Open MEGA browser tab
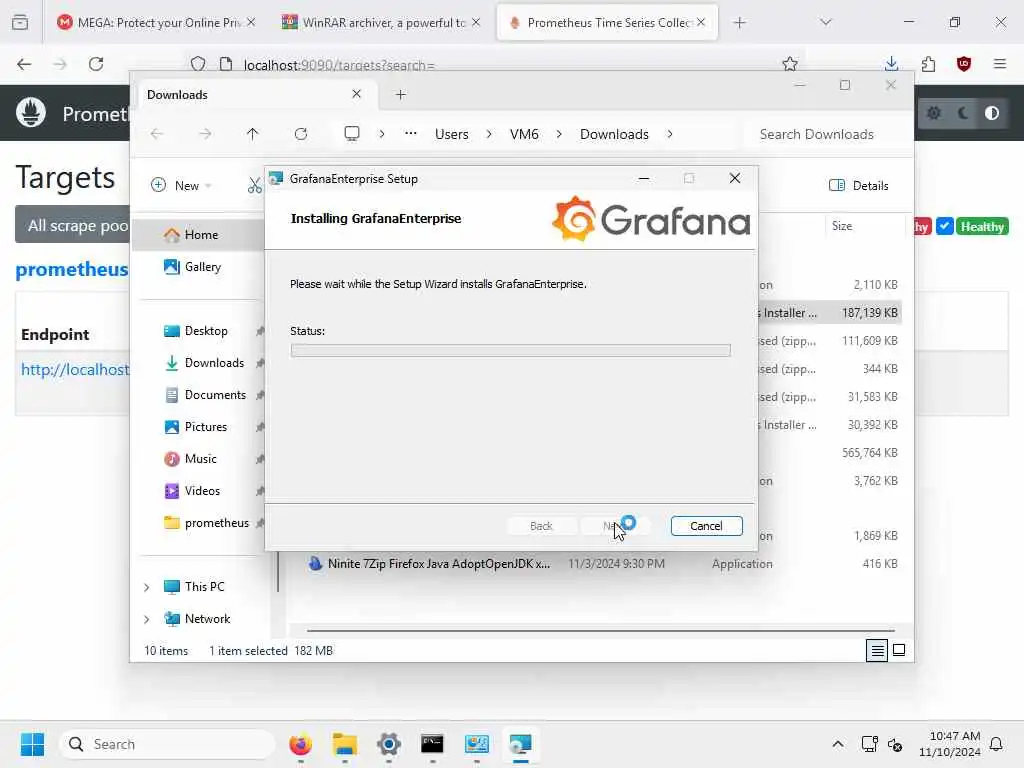The height and width of the screenshot is (768, 1024). (157, 22)
